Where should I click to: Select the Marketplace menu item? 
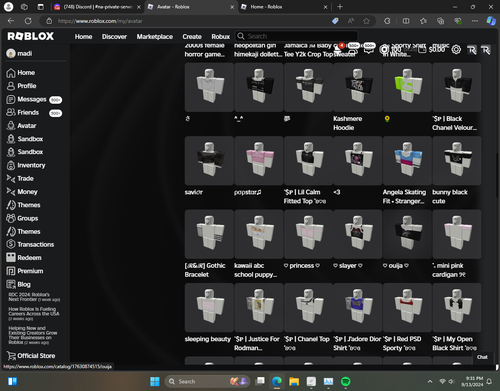155,37
